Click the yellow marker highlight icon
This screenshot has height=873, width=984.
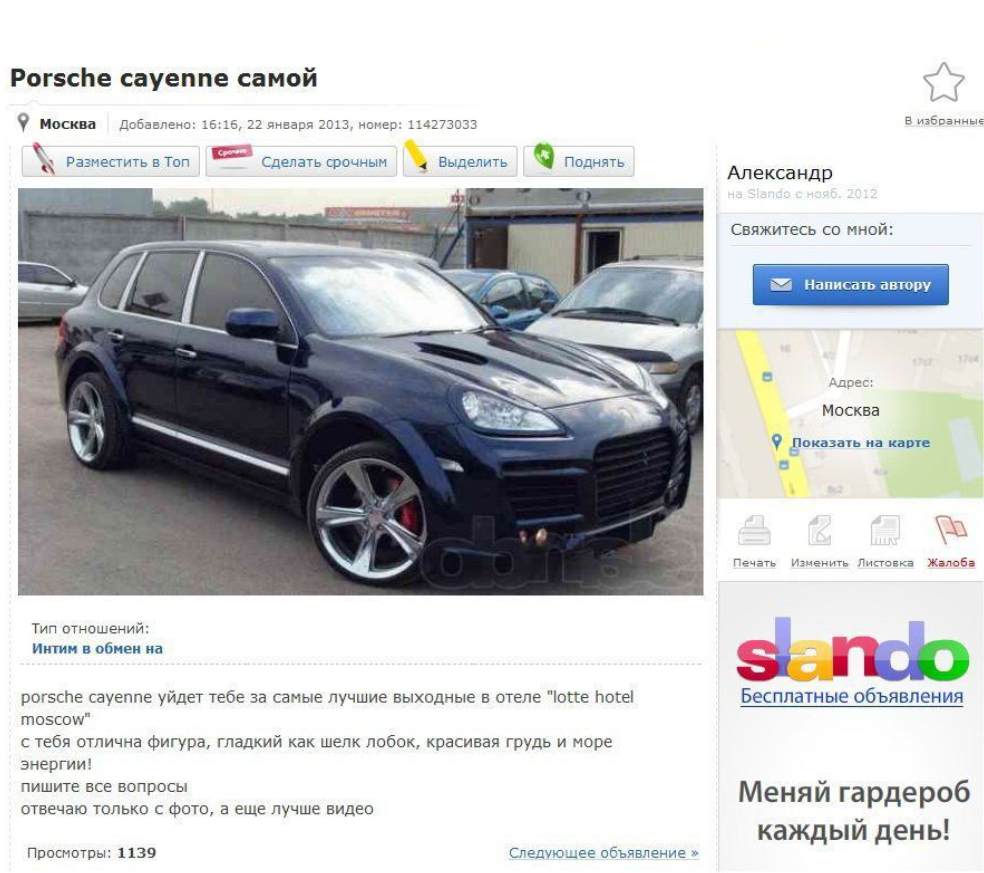416,156
